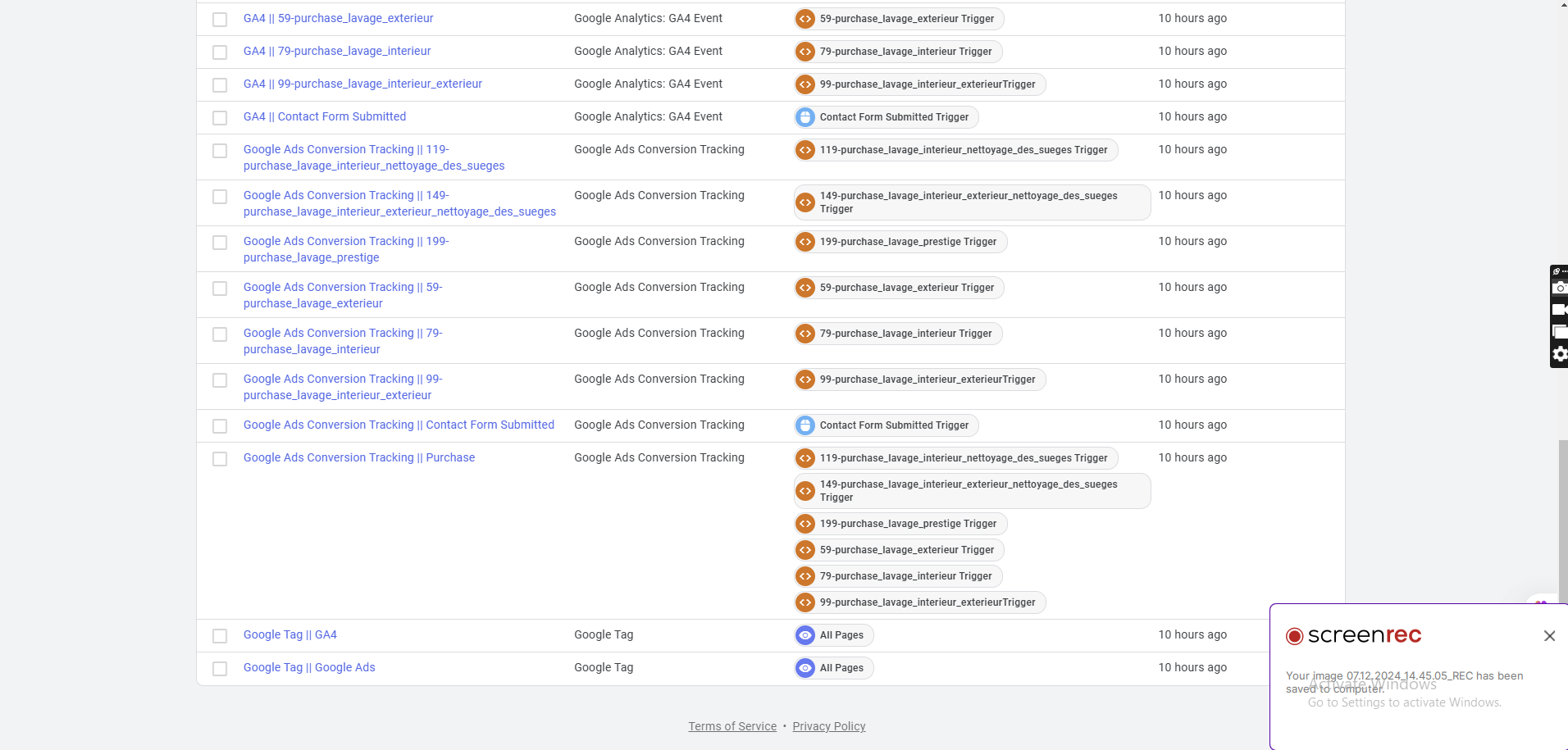
Task: Open the Google Tag || Google Ads tag
Action: point(309,667)
